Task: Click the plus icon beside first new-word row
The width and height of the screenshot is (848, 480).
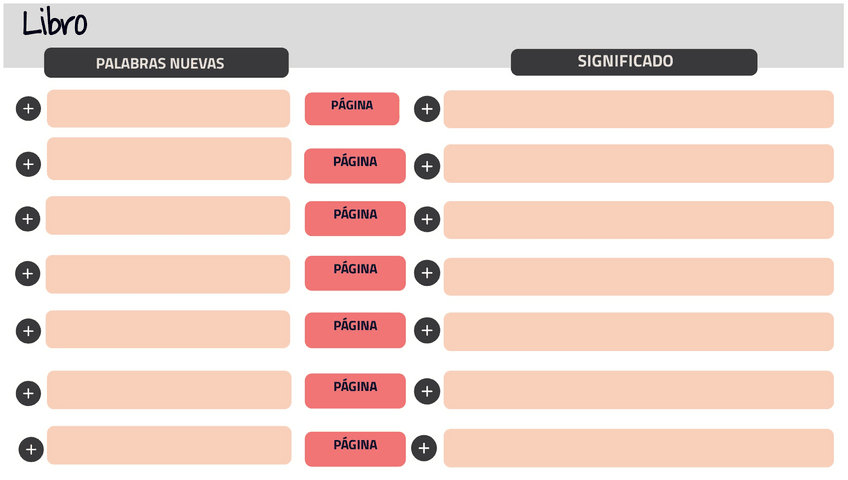Action: click(28, 108)
